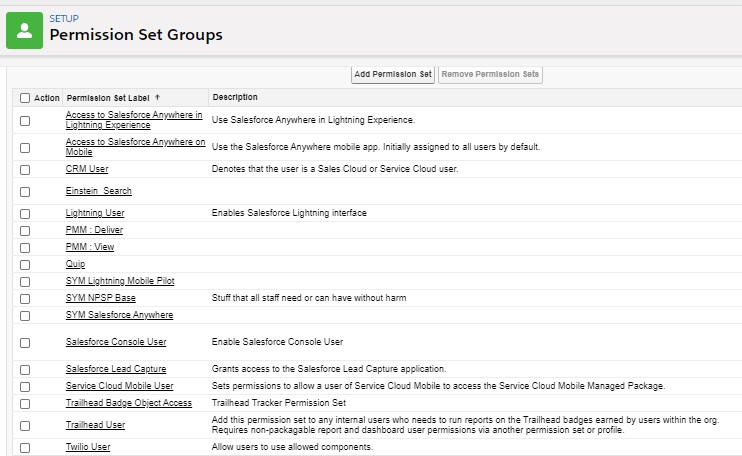
Task: Open Salesforce Console User permission set
Action: pyautogui.click(x=116, y=342)
